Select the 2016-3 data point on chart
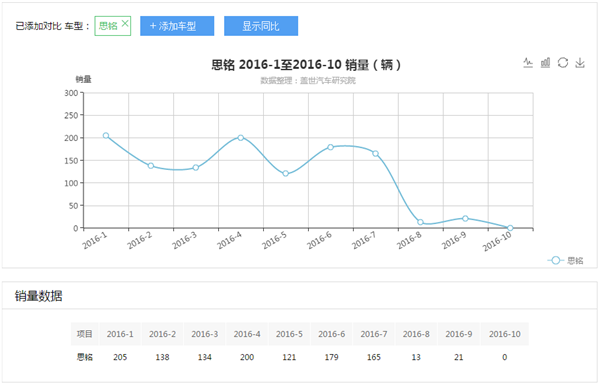 pos(196,168)
